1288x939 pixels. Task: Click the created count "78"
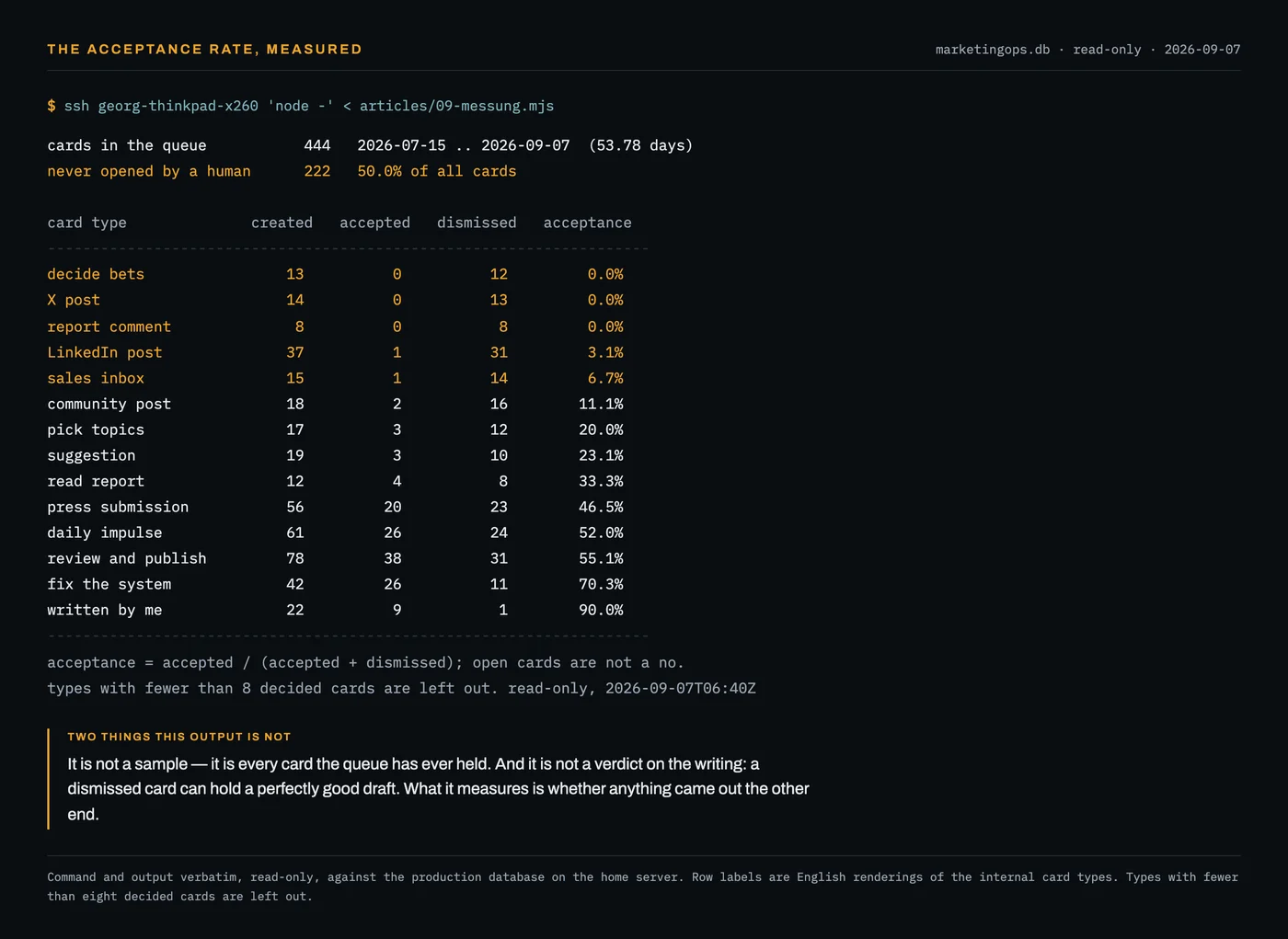294,558
